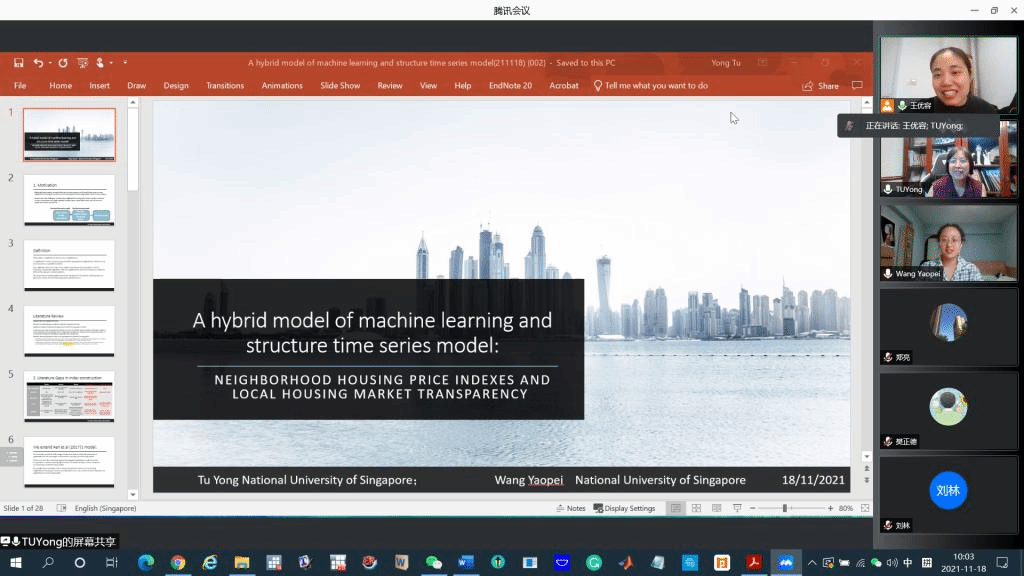Open the Comments pane icon

857,86
